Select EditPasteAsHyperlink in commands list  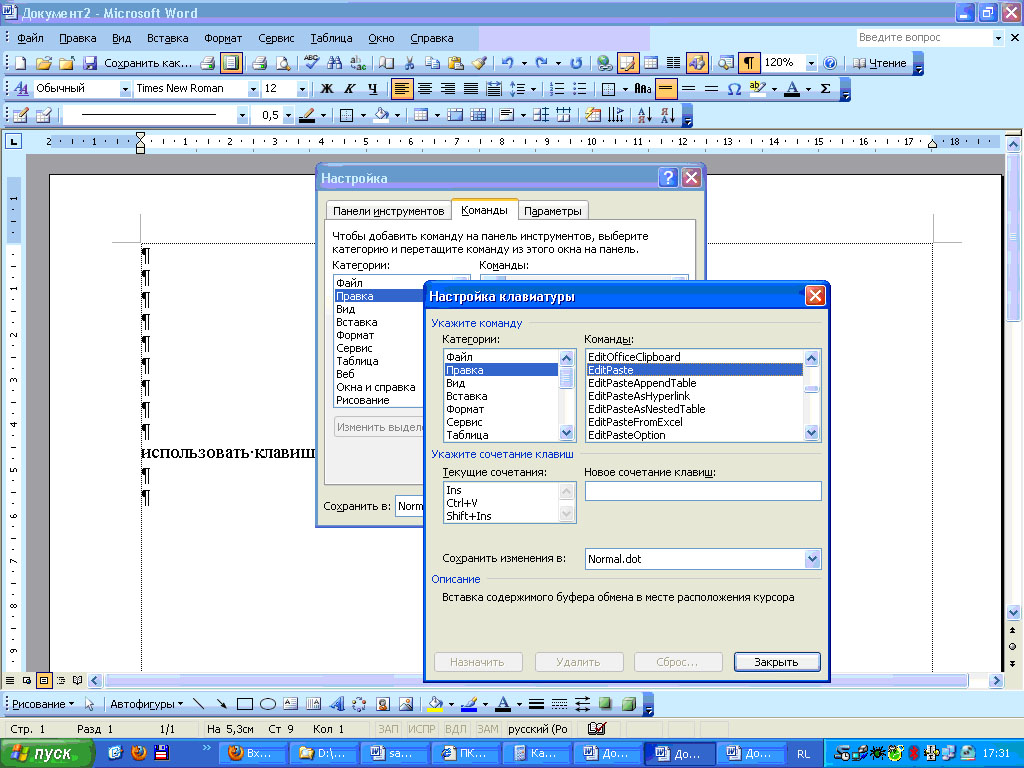click(694, 396)
